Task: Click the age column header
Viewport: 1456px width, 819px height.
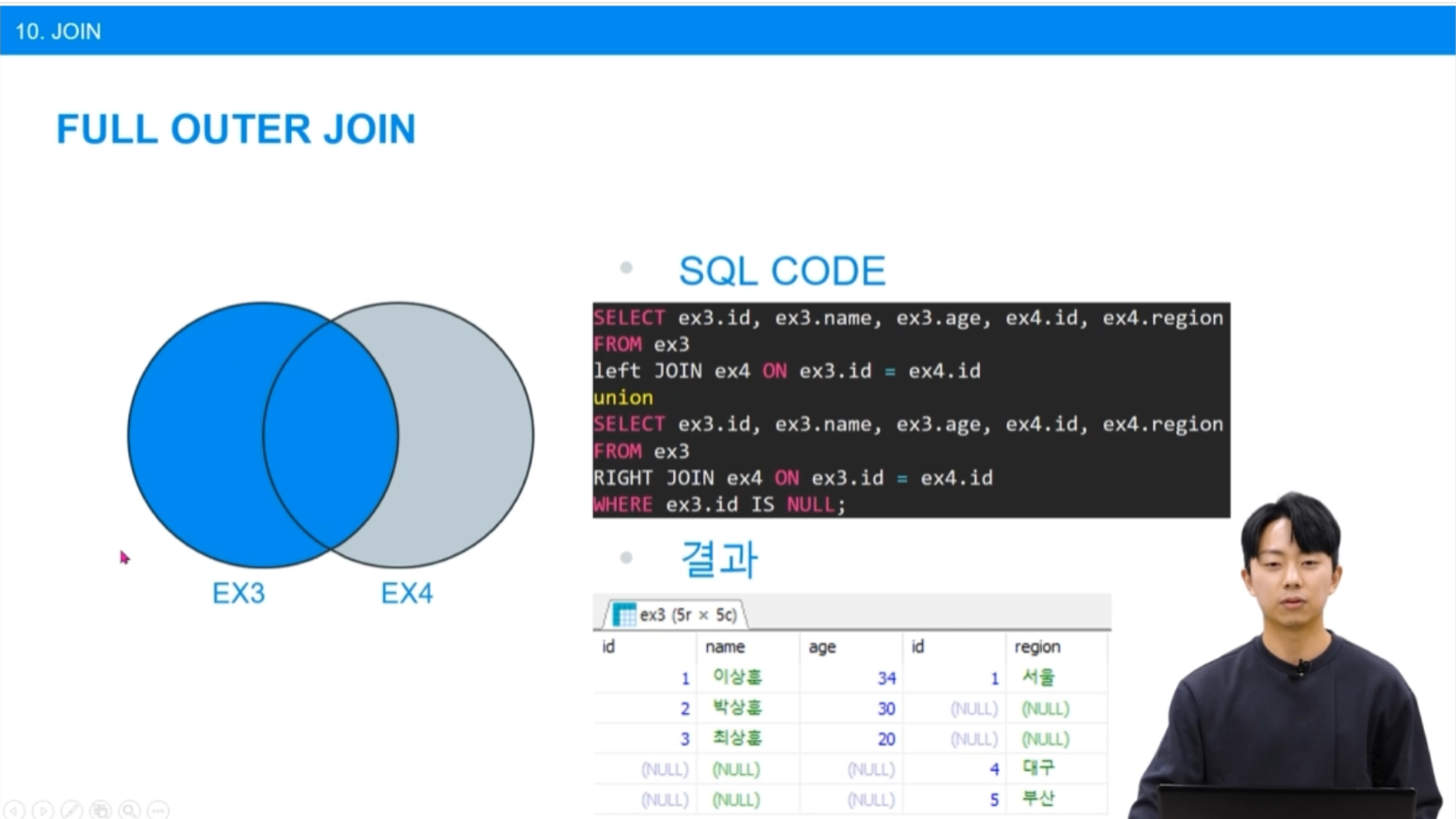Action: coord(821,646)
